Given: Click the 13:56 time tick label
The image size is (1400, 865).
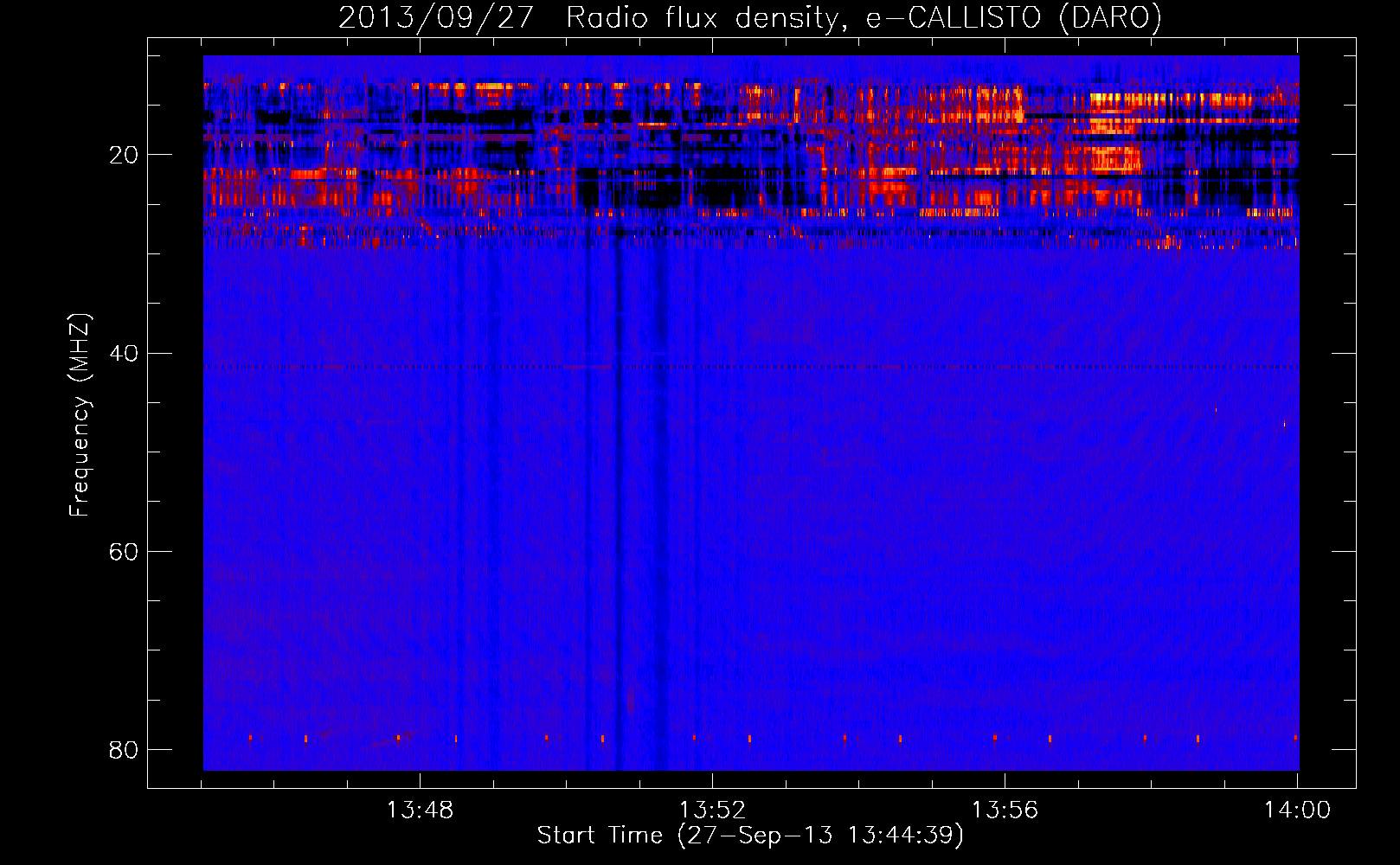Looking at the screenshot, I should pyautogui.click(x=1005, y=811).
